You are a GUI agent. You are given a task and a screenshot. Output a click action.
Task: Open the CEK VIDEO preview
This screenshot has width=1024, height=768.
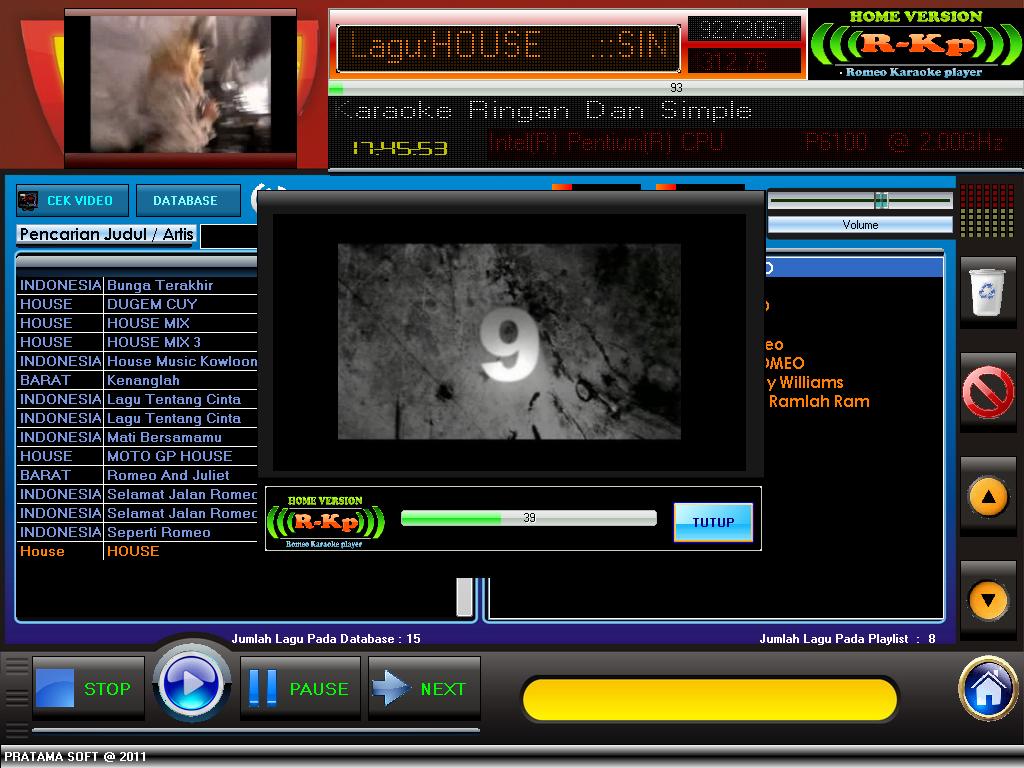tap(72, 200)
